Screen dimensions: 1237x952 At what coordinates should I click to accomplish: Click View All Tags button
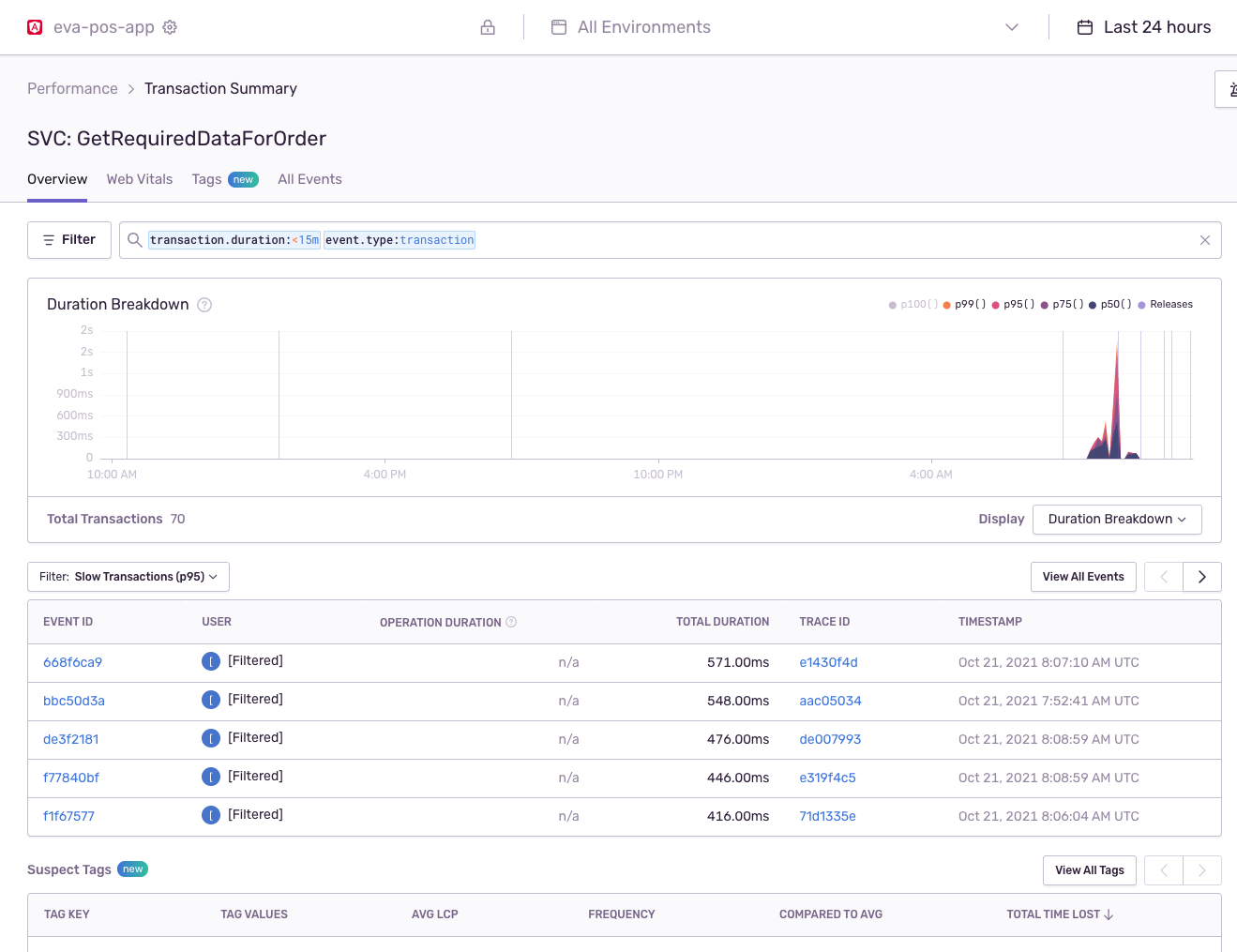[1090, 870]
